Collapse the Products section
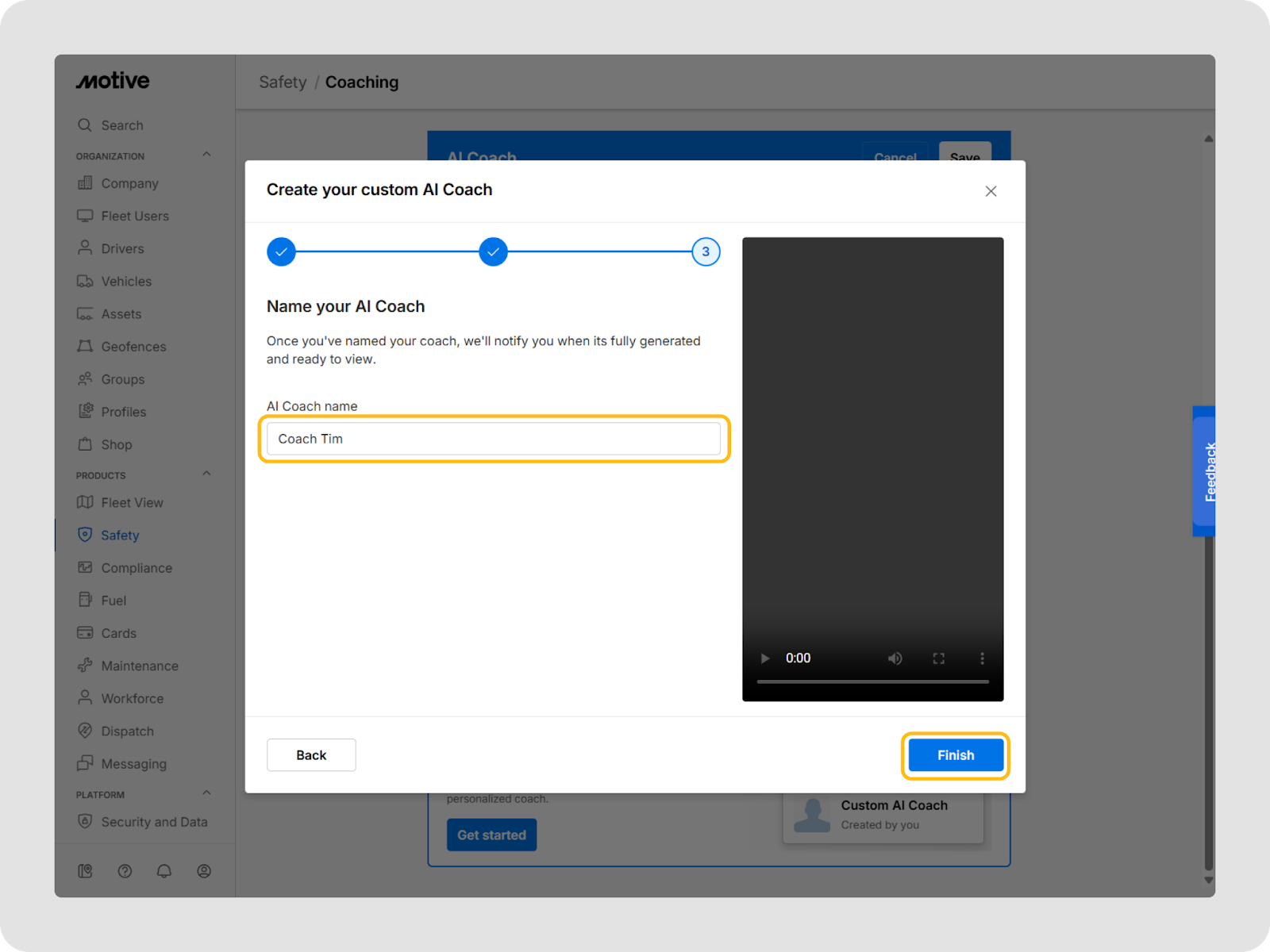 click(x=206, y=474)
